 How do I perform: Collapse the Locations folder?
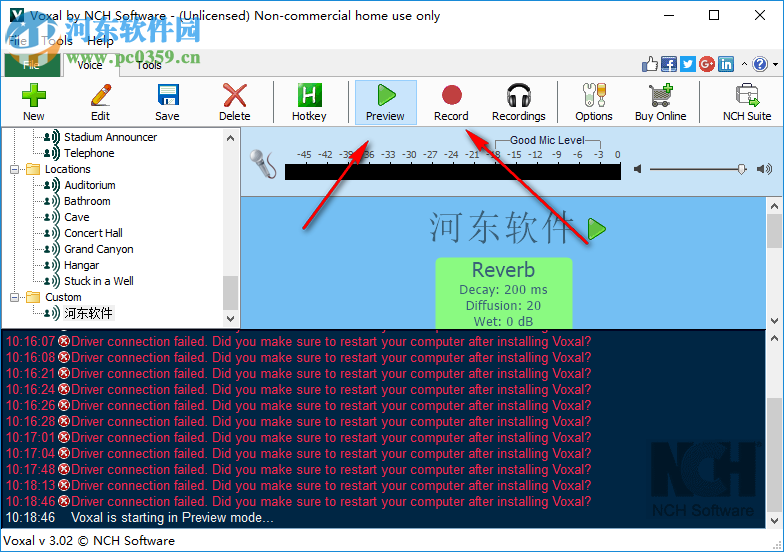14,169
